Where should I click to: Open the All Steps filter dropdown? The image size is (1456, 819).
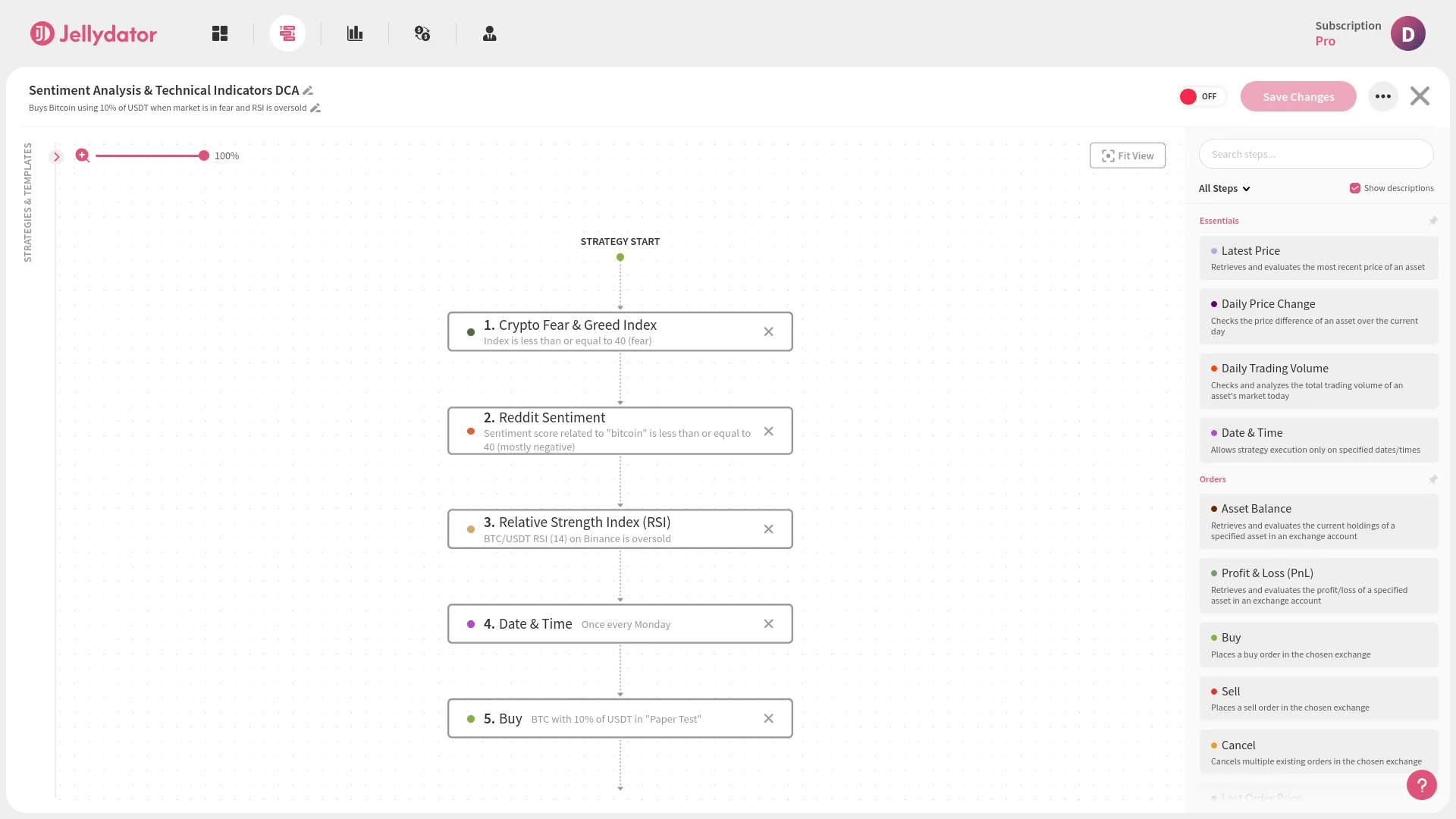coord(1223,188)
